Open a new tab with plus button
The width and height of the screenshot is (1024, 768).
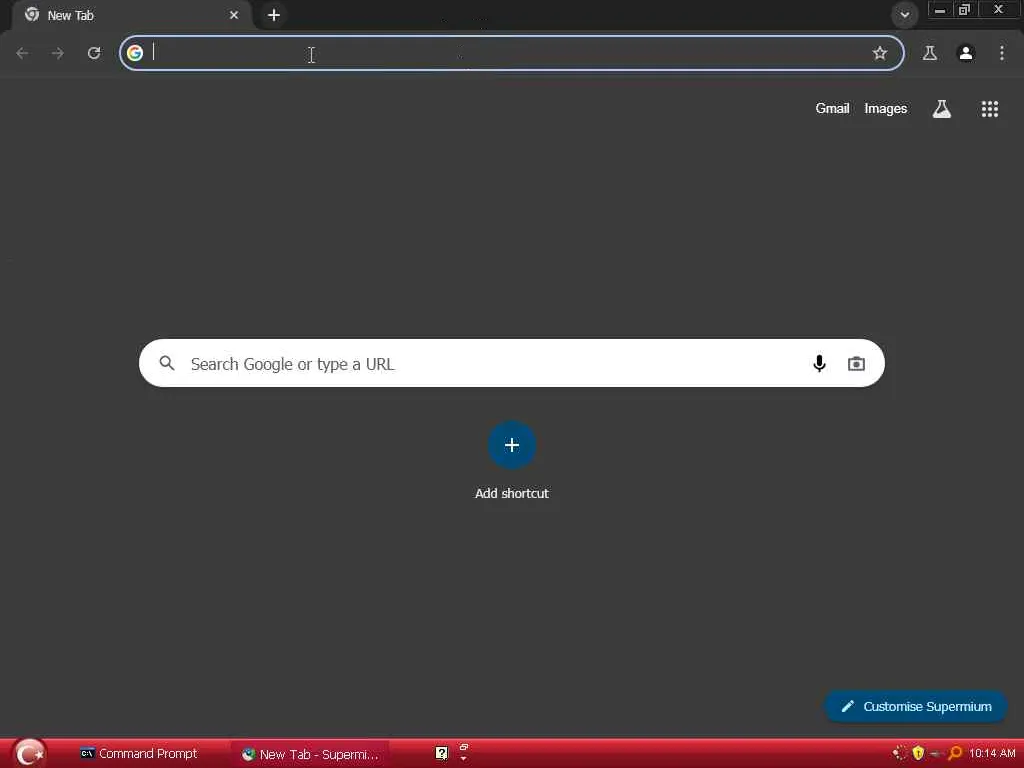274,15
